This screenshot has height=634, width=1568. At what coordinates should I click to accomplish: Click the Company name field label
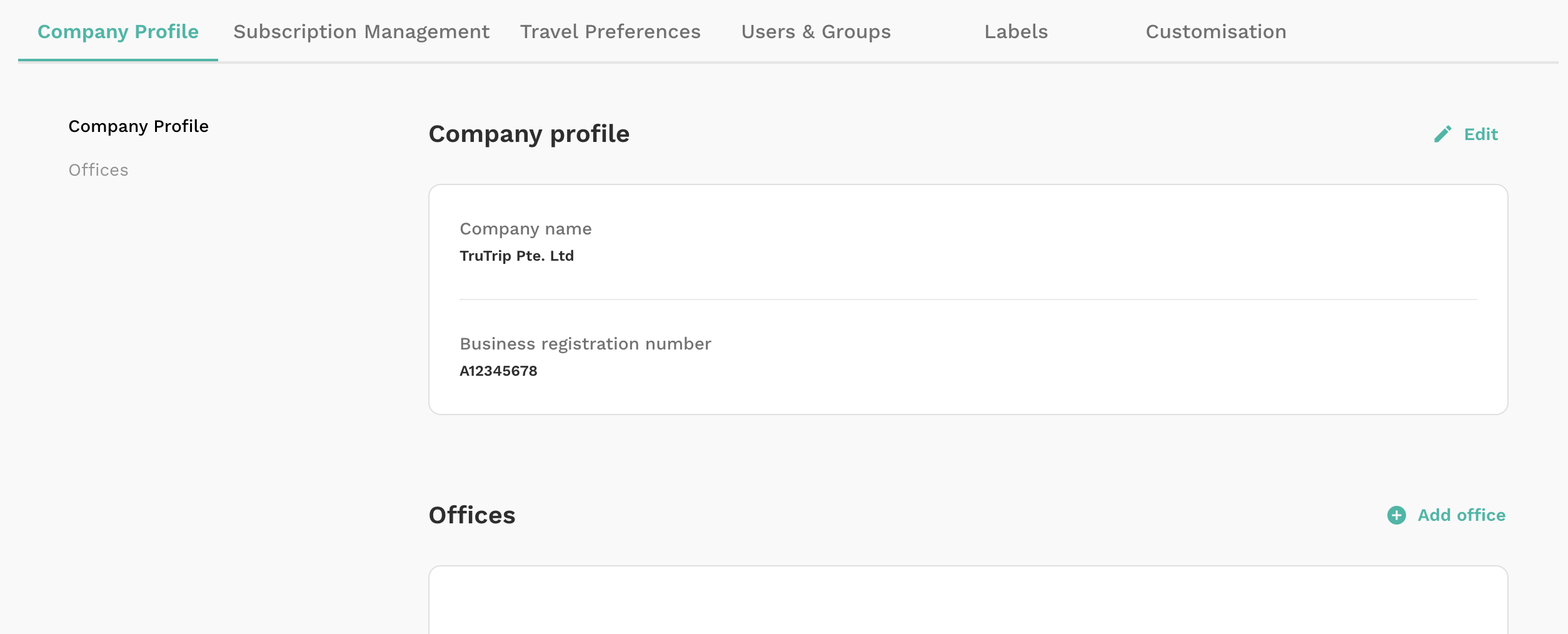pyautogui.click(x=526, y=229)
